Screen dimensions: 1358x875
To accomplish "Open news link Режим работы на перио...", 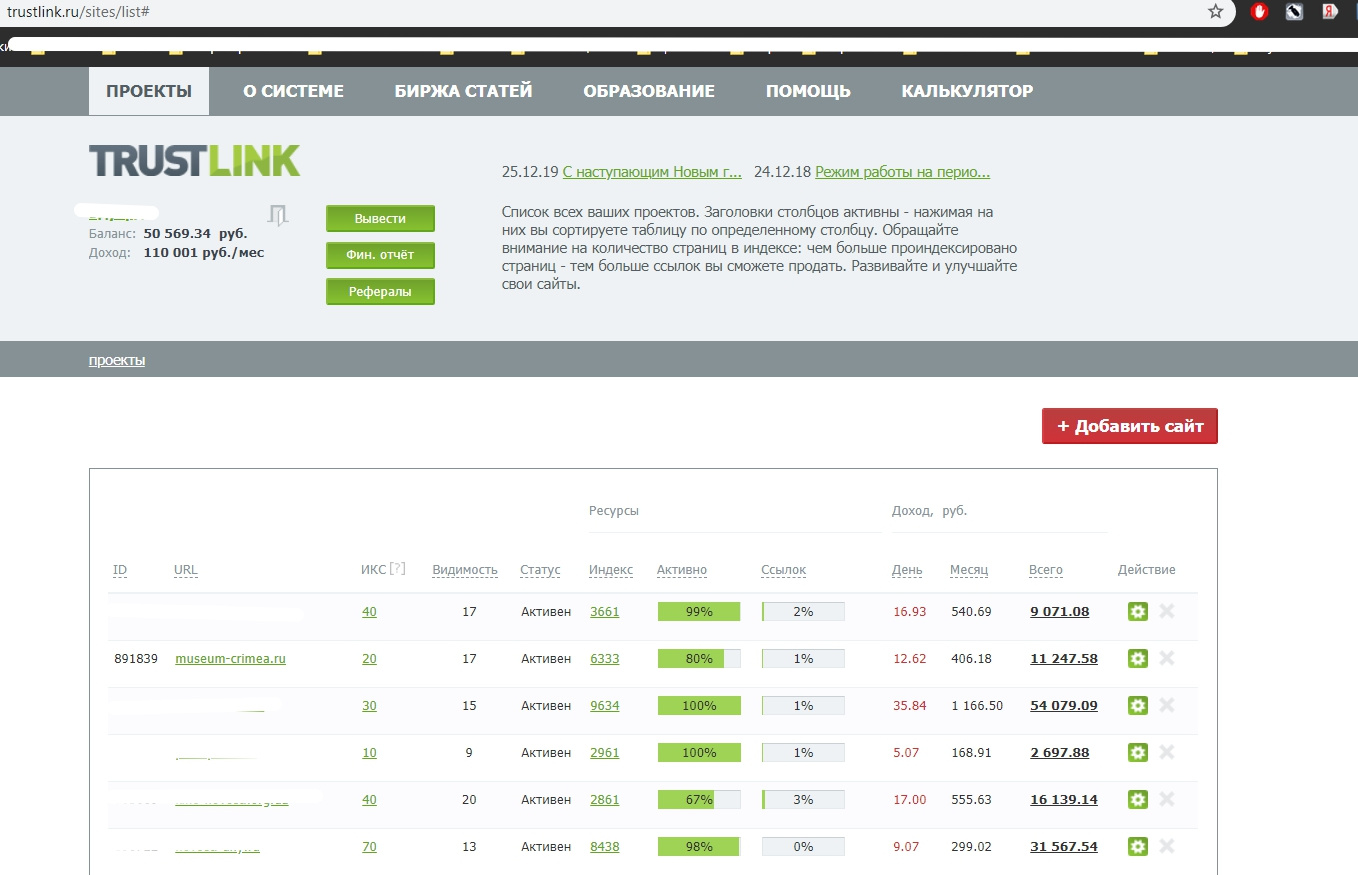I will (x=902, y=172).
